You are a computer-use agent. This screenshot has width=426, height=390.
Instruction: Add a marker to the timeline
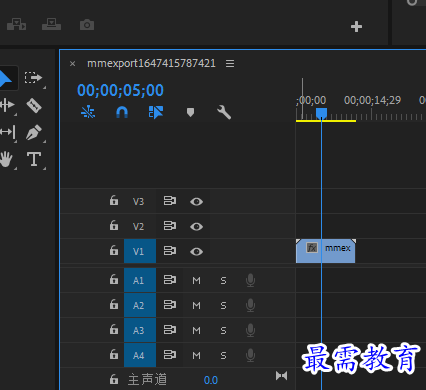[x=190, y=112]
